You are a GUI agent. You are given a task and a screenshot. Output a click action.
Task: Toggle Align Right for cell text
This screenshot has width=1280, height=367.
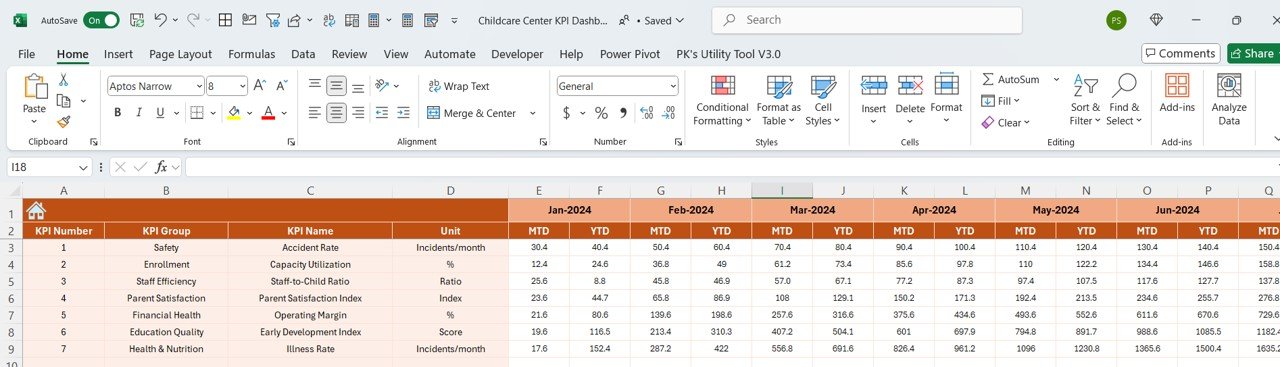click(x=359, y=113)
